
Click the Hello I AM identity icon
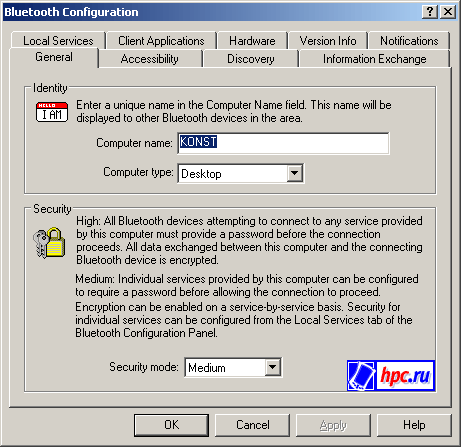coord(52,112)
